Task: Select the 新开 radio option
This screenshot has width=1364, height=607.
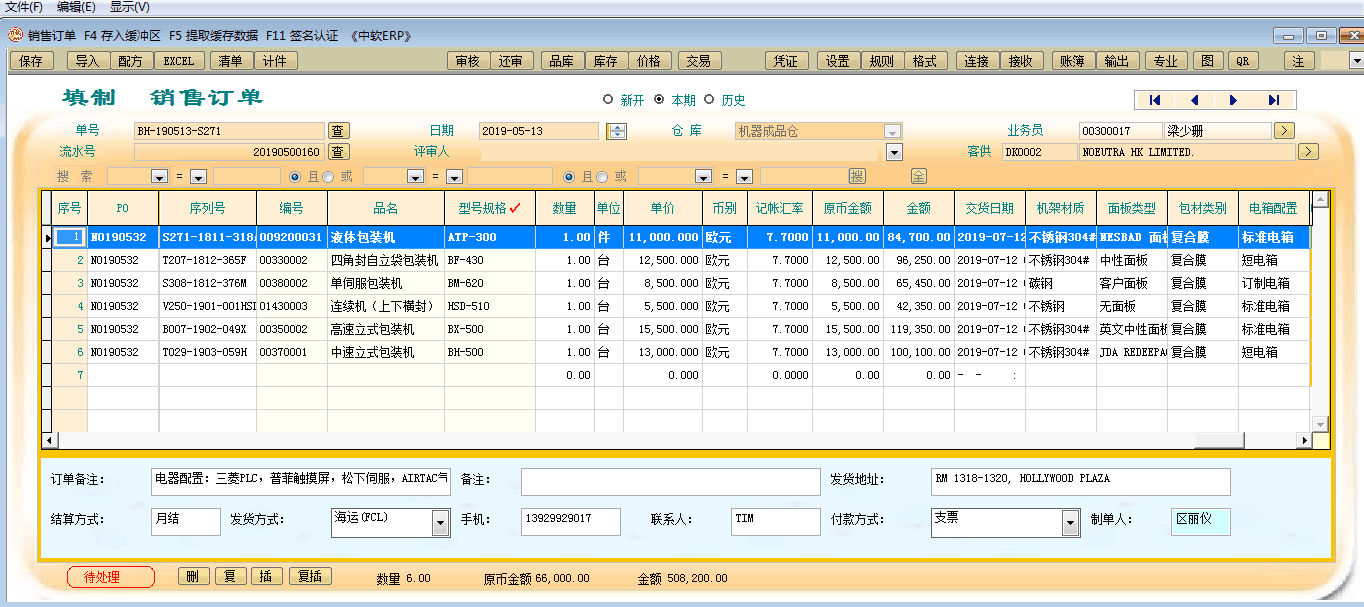Action: (x=608, y=100)
